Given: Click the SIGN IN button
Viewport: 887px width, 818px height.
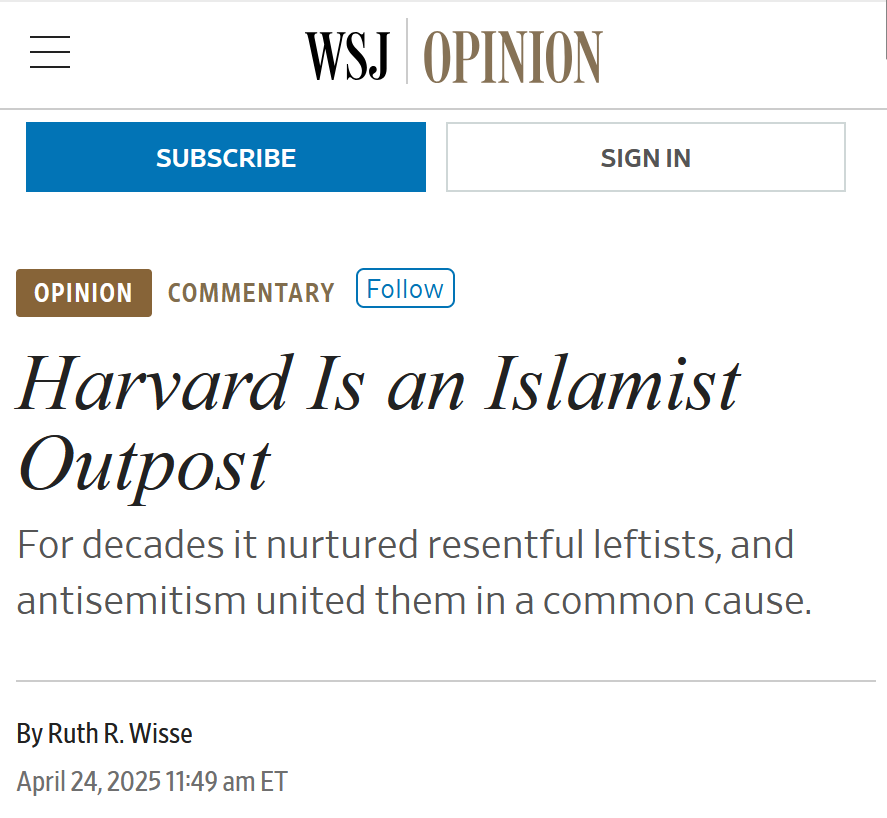Looking at the screenshot, I should pos(645,157).
